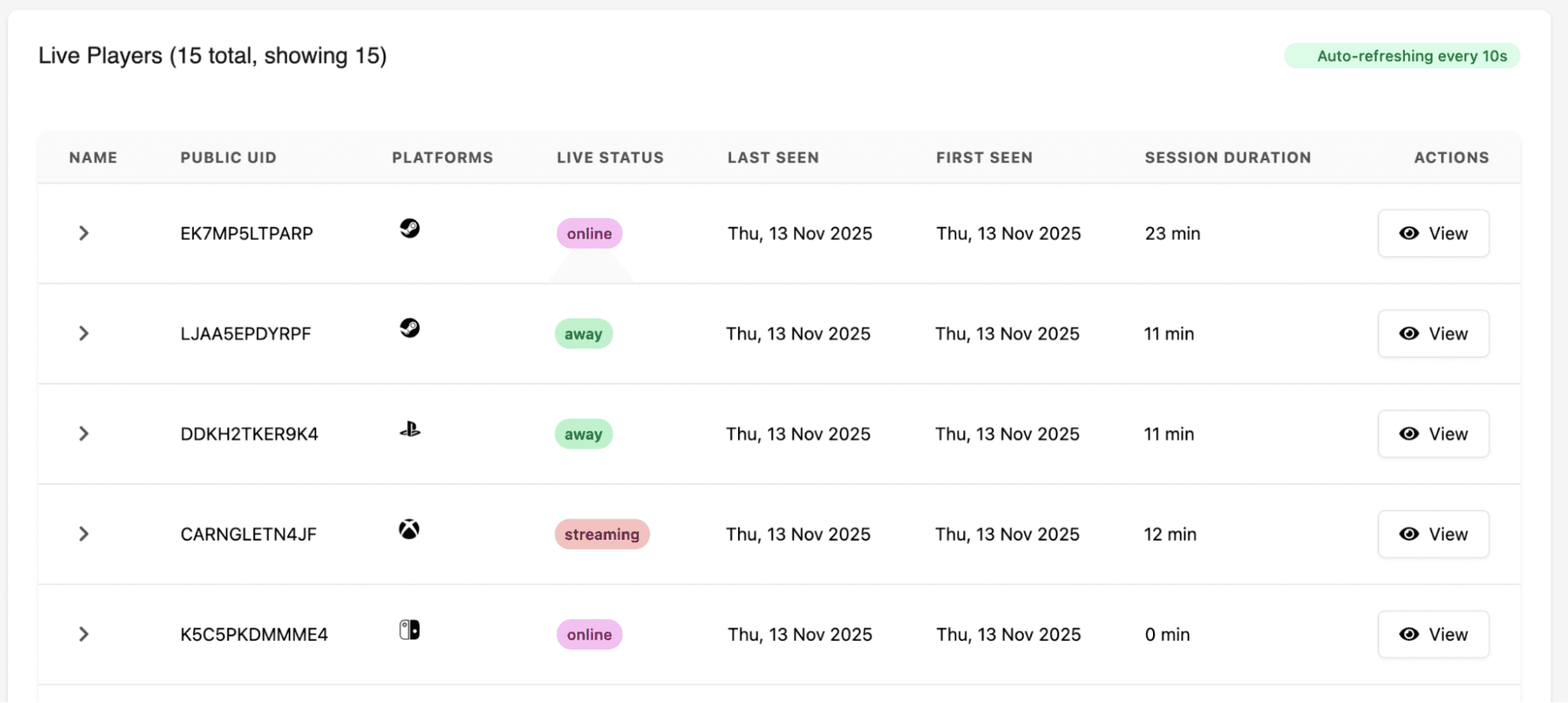Click the Live Status column header
This screenshot has height=703, width=1568.
(x=610, y=158)
